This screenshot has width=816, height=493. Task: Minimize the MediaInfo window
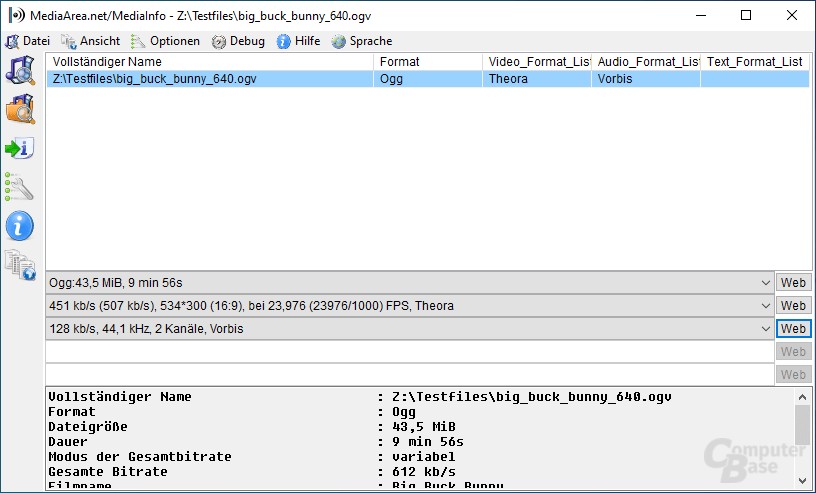point(700,15)
